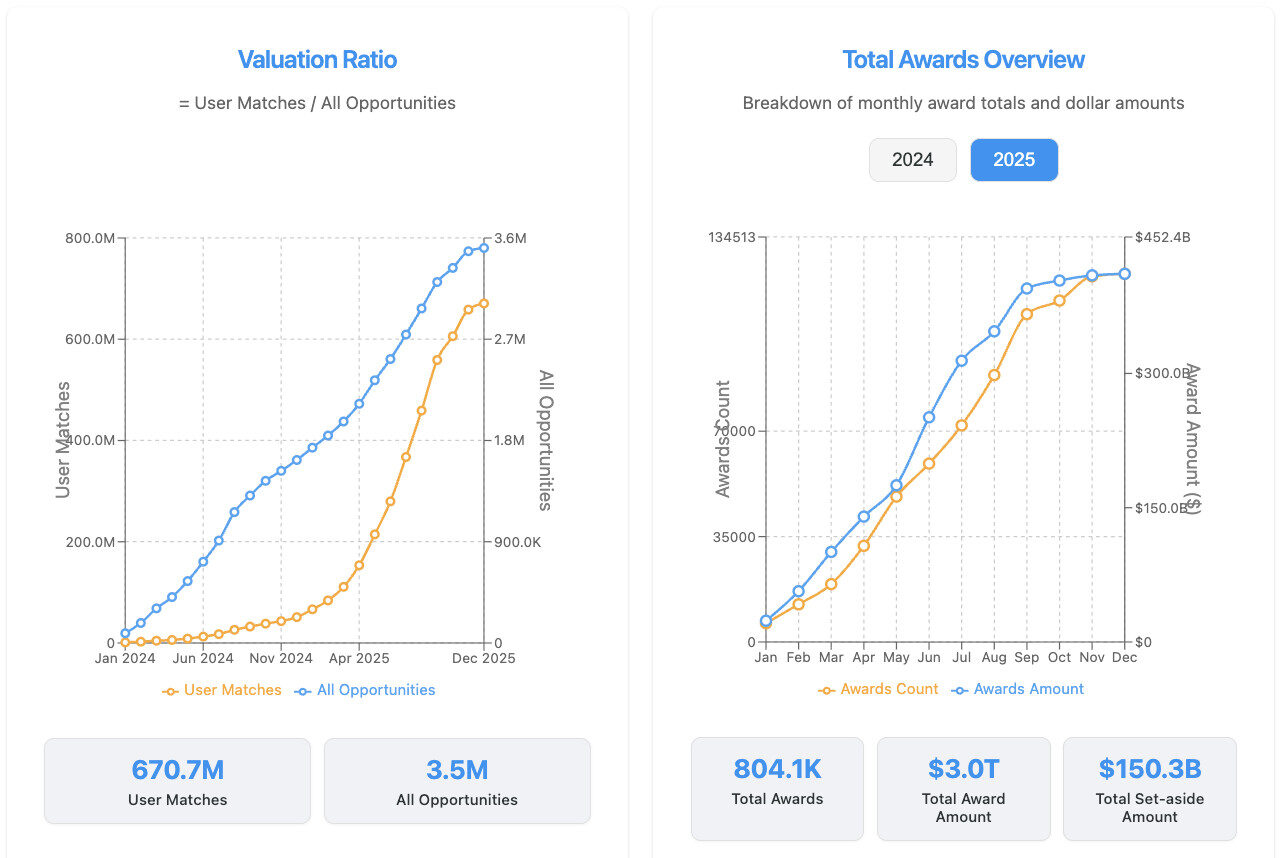This screenshot has width=1282, height=858.
Task: Click the Aug point on Awards Count line
Action: point(994,375)
